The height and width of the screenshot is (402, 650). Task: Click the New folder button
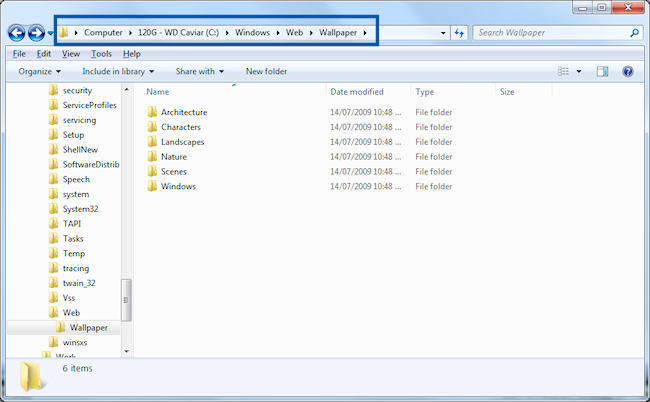coord(266,72)
